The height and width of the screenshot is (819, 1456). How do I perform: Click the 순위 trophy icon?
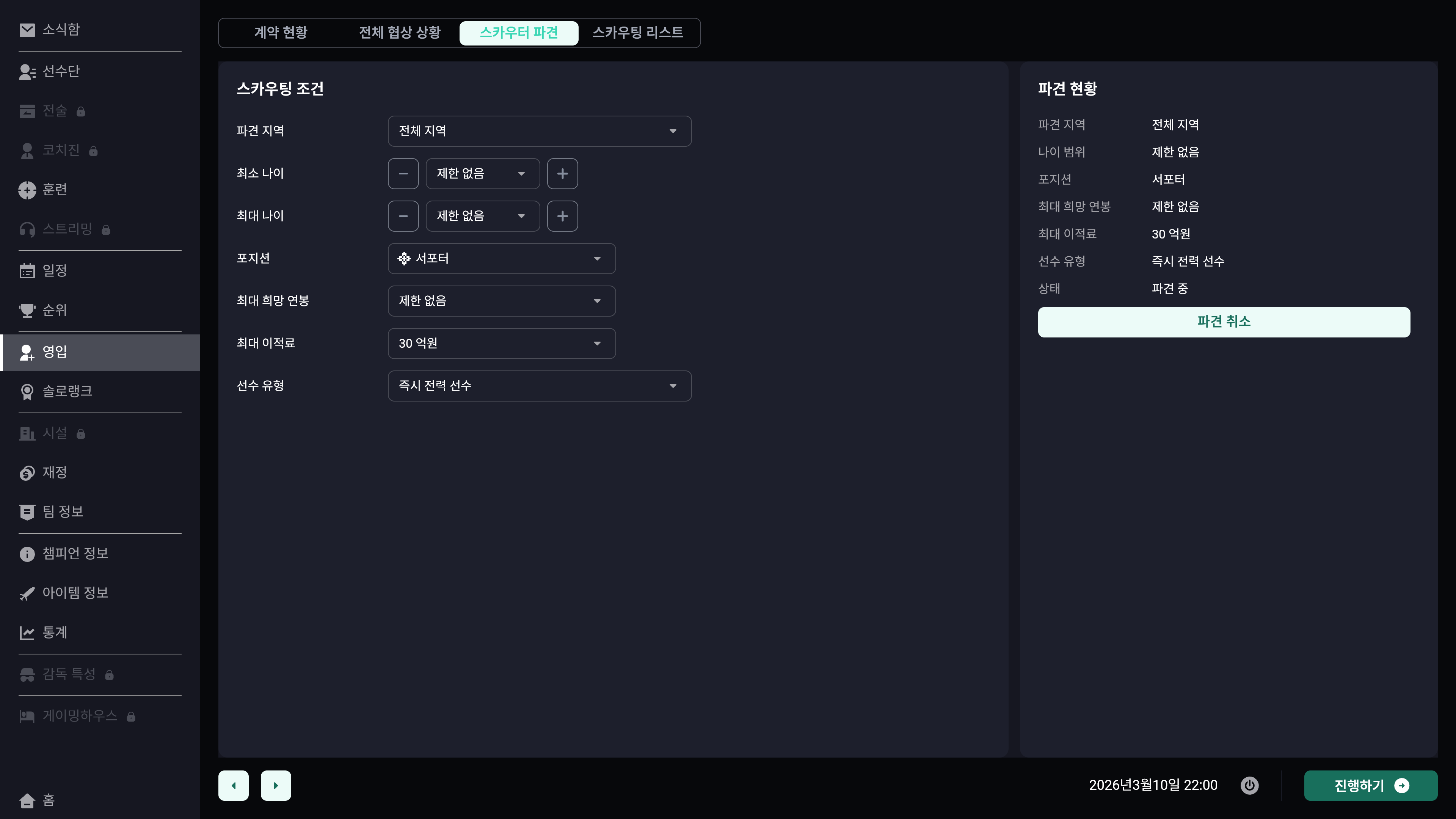tap(27, 310)
